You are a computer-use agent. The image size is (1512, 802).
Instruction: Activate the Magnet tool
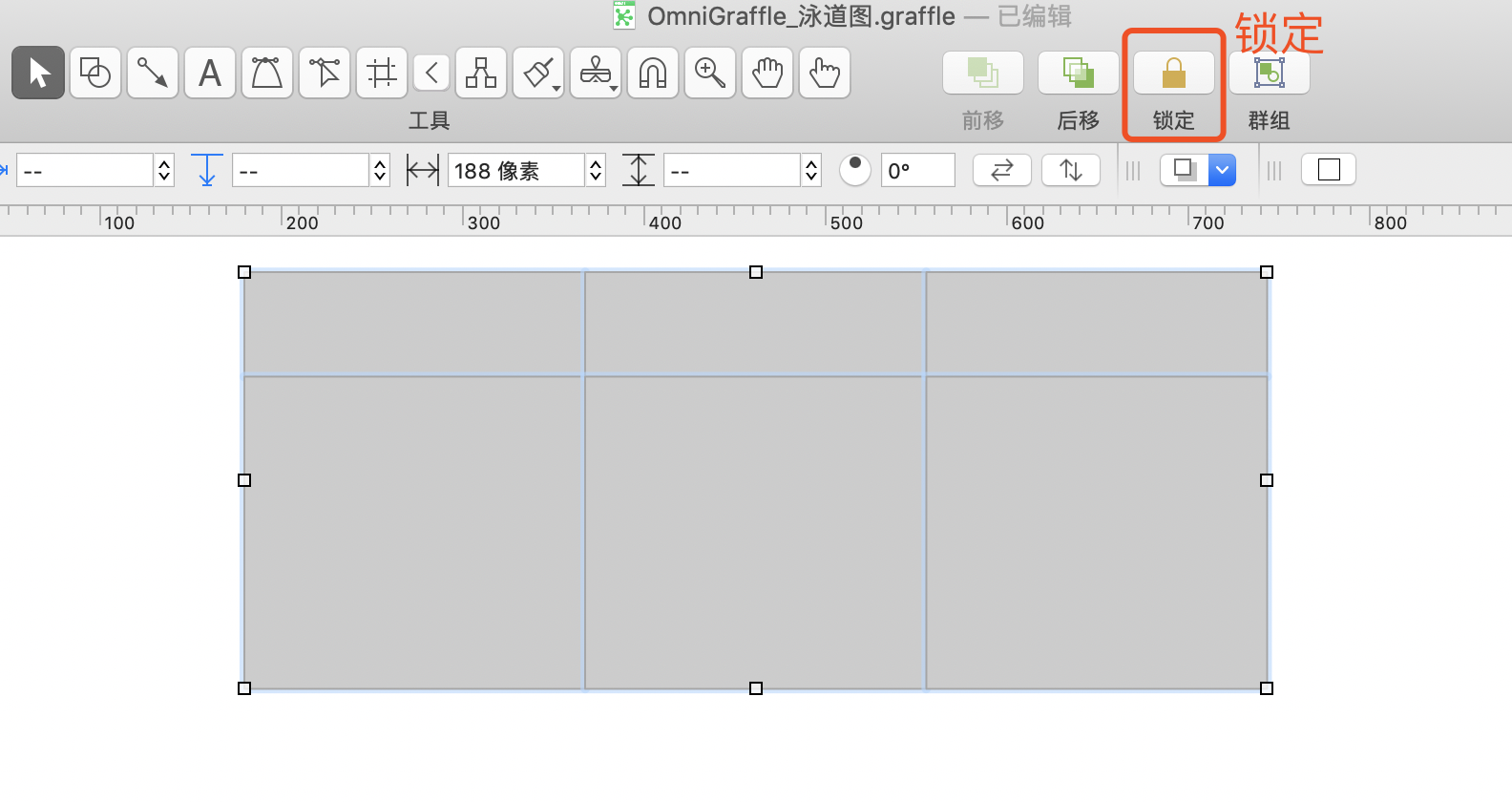653,73
